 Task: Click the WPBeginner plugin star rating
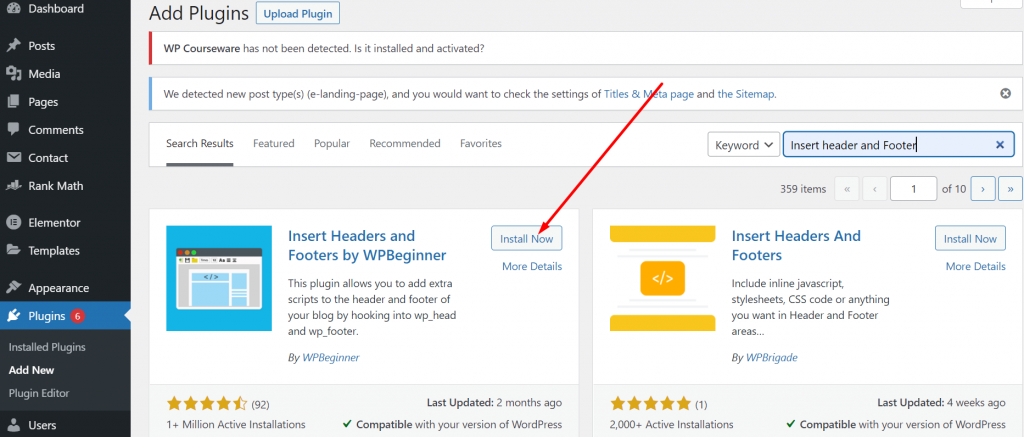pyautogui.click(x=208, y=403)
